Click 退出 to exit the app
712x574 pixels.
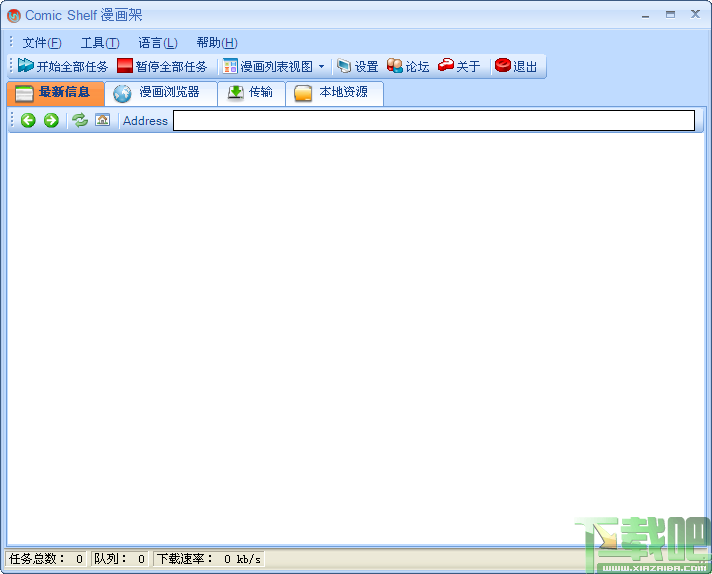(516, 66)
